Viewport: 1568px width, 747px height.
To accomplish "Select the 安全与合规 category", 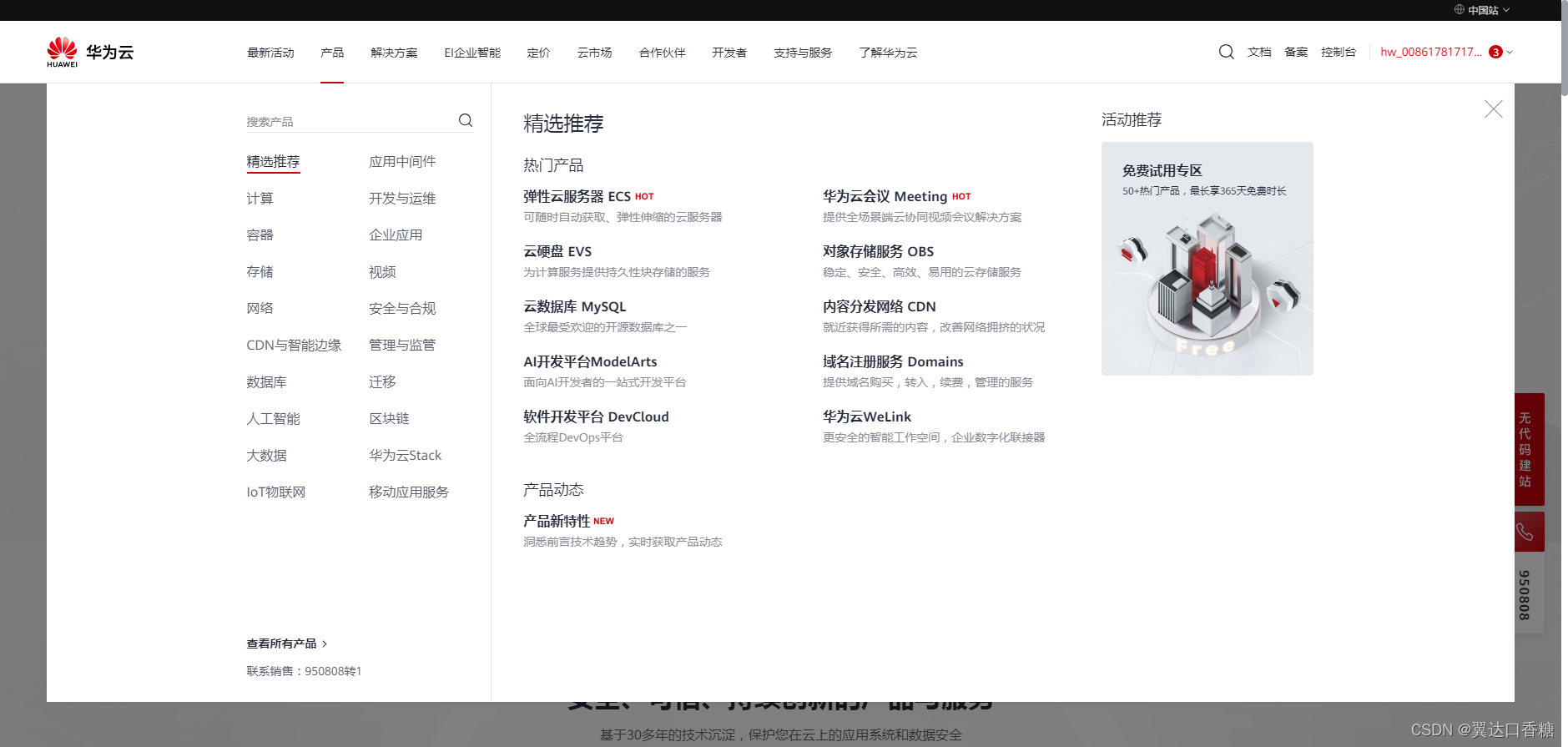I will pos(402,309).
